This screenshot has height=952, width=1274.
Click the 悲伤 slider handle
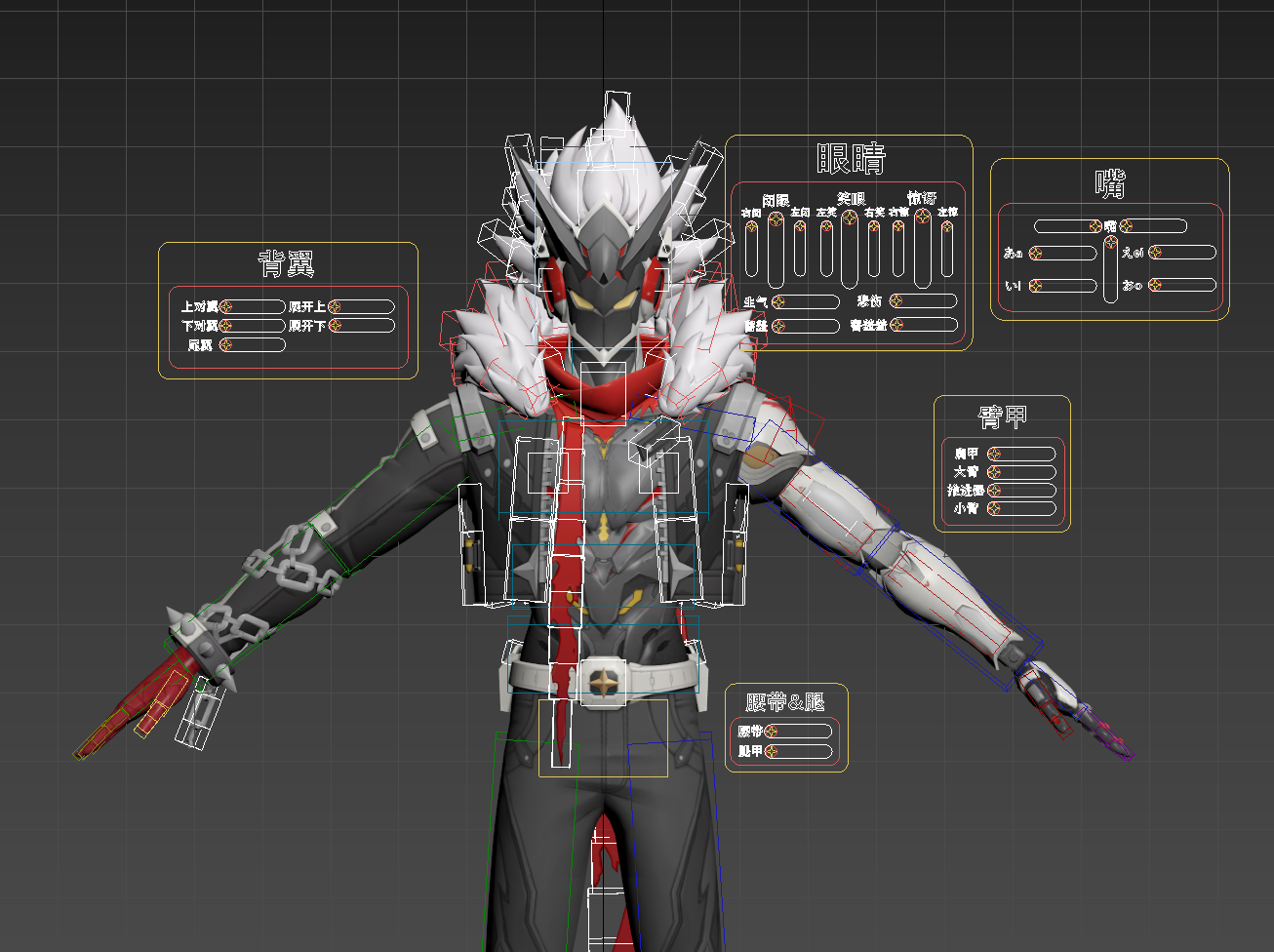896,300
